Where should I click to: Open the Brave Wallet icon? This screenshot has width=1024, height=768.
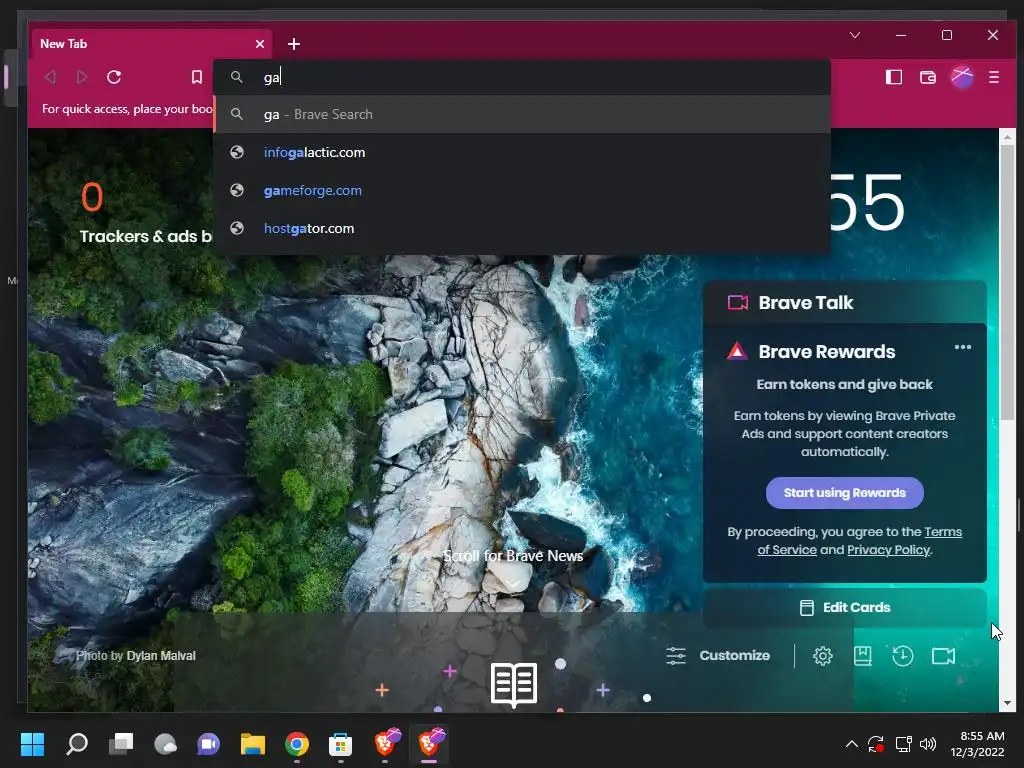click(928, 77)
